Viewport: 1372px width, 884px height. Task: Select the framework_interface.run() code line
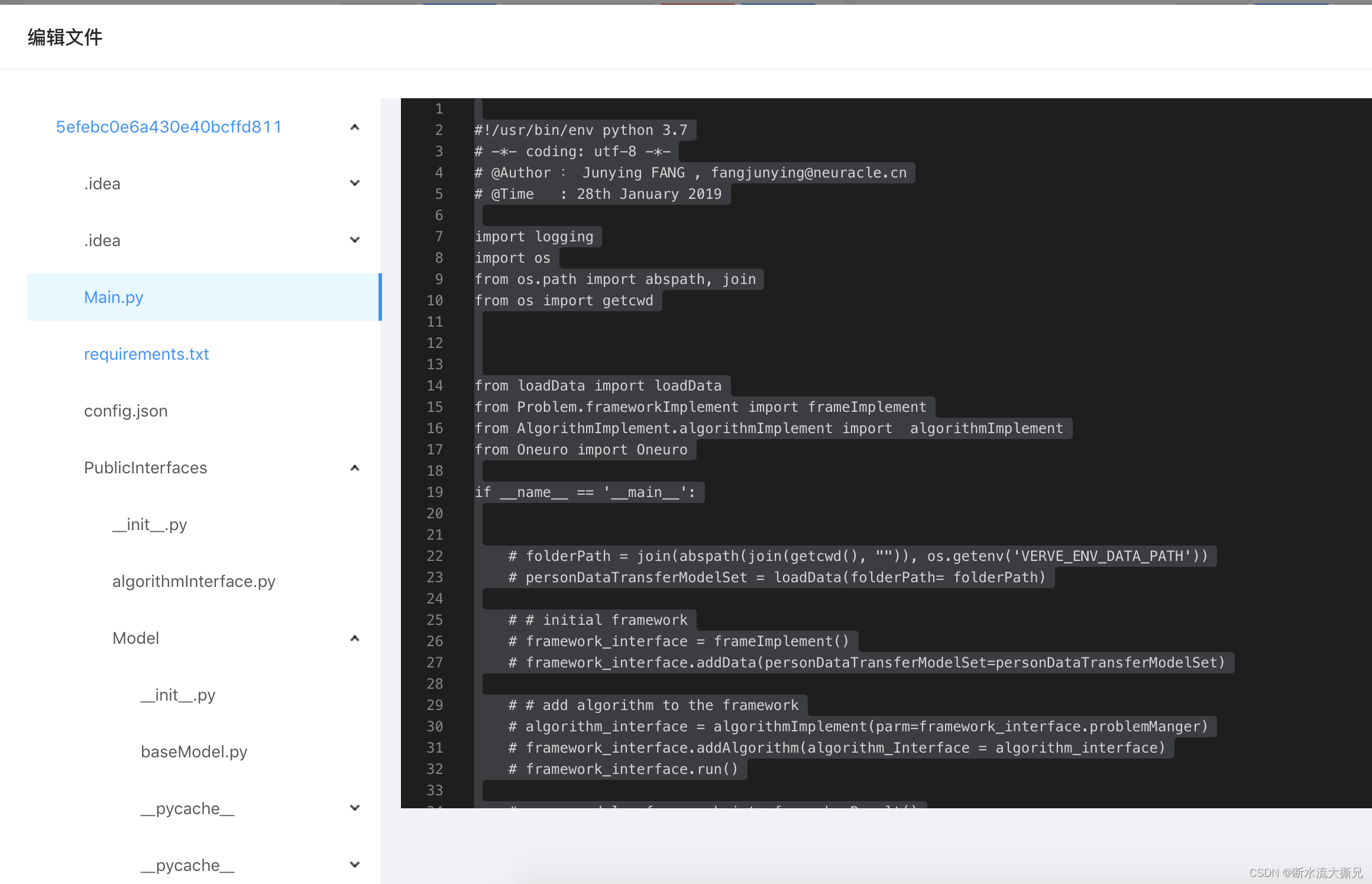pos(622,768)
